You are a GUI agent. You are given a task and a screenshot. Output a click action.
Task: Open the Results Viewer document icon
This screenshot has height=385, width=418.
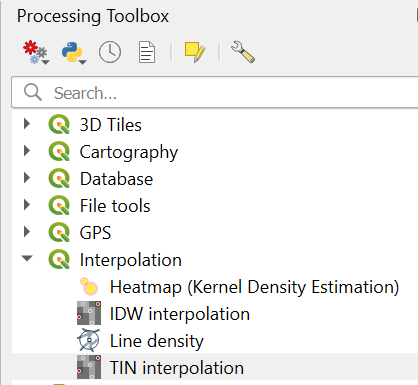(147, 52)
